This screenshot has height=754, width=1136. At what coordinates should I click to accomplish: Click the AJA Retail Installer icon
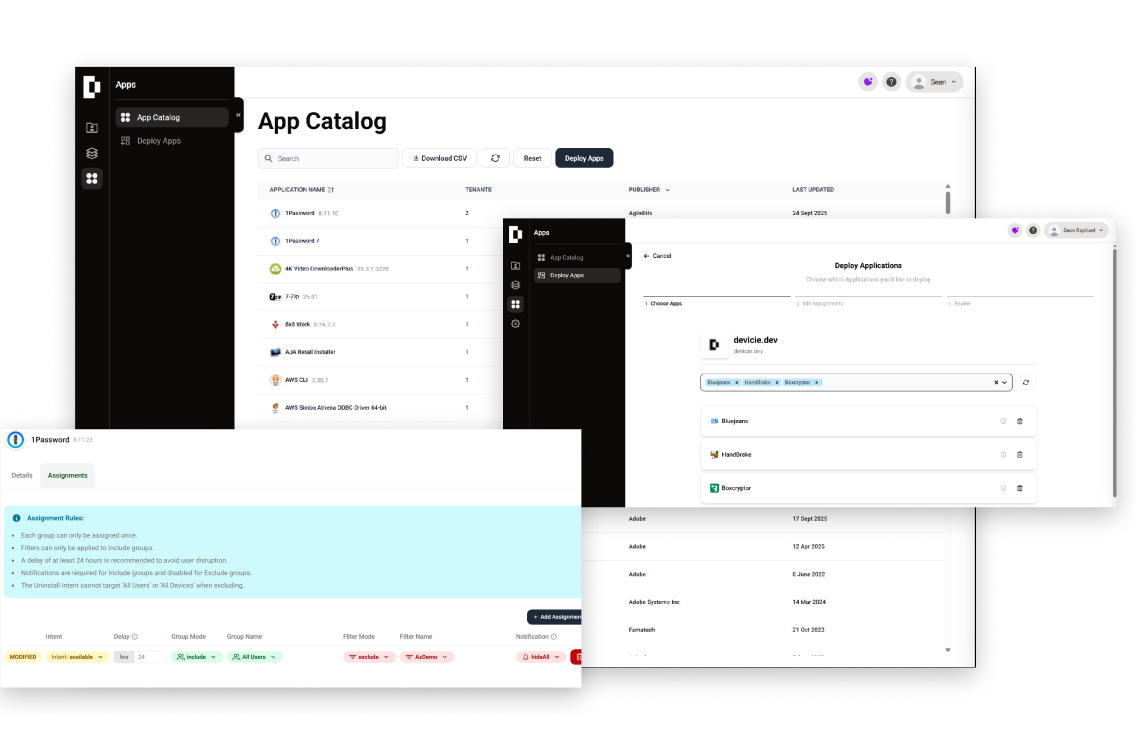(x=275, y=352)
